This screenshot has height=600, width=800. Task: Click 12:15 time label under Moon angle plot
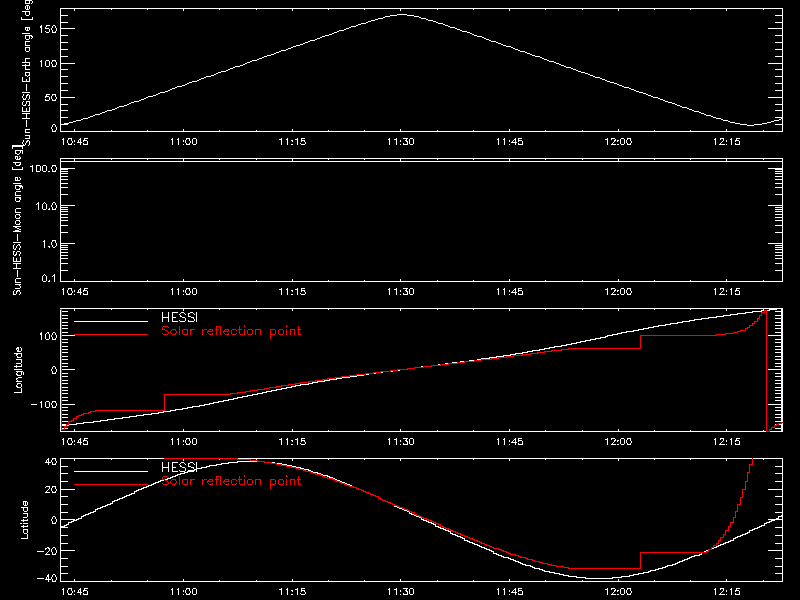(x=727, y=292)
